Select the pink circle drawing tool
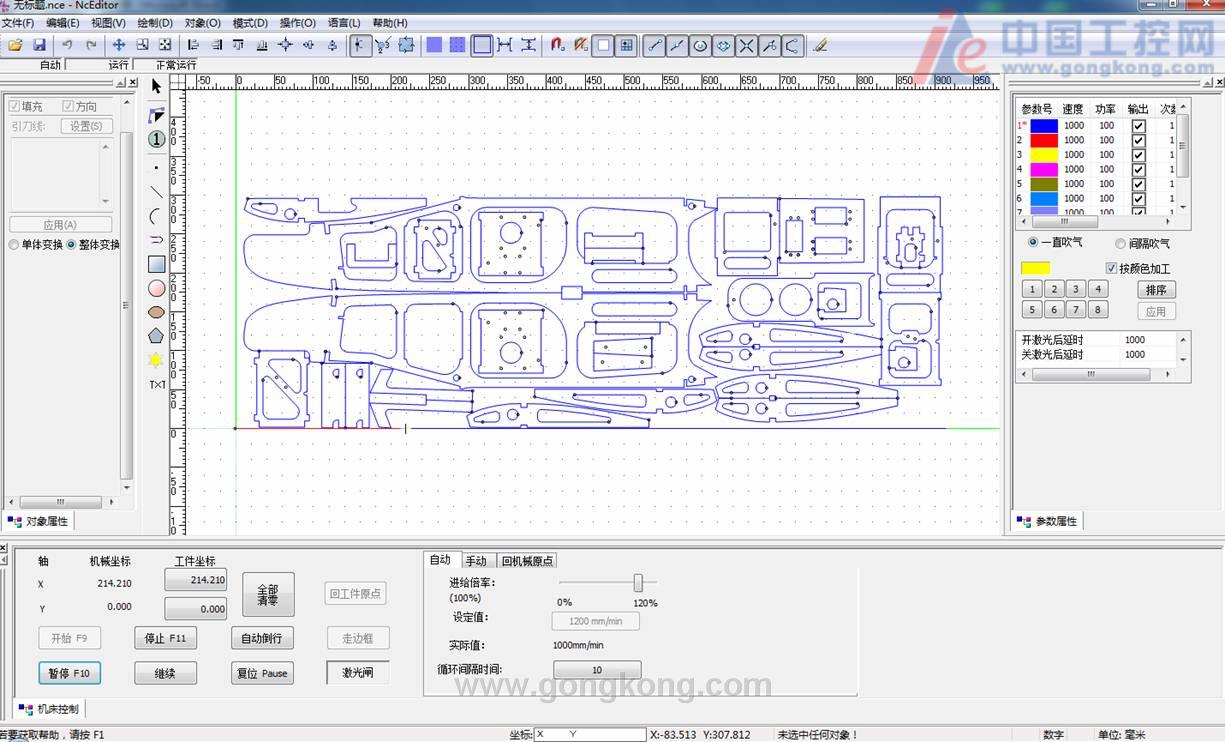This screenshot has width=1225, height=742. pos(156,288)
